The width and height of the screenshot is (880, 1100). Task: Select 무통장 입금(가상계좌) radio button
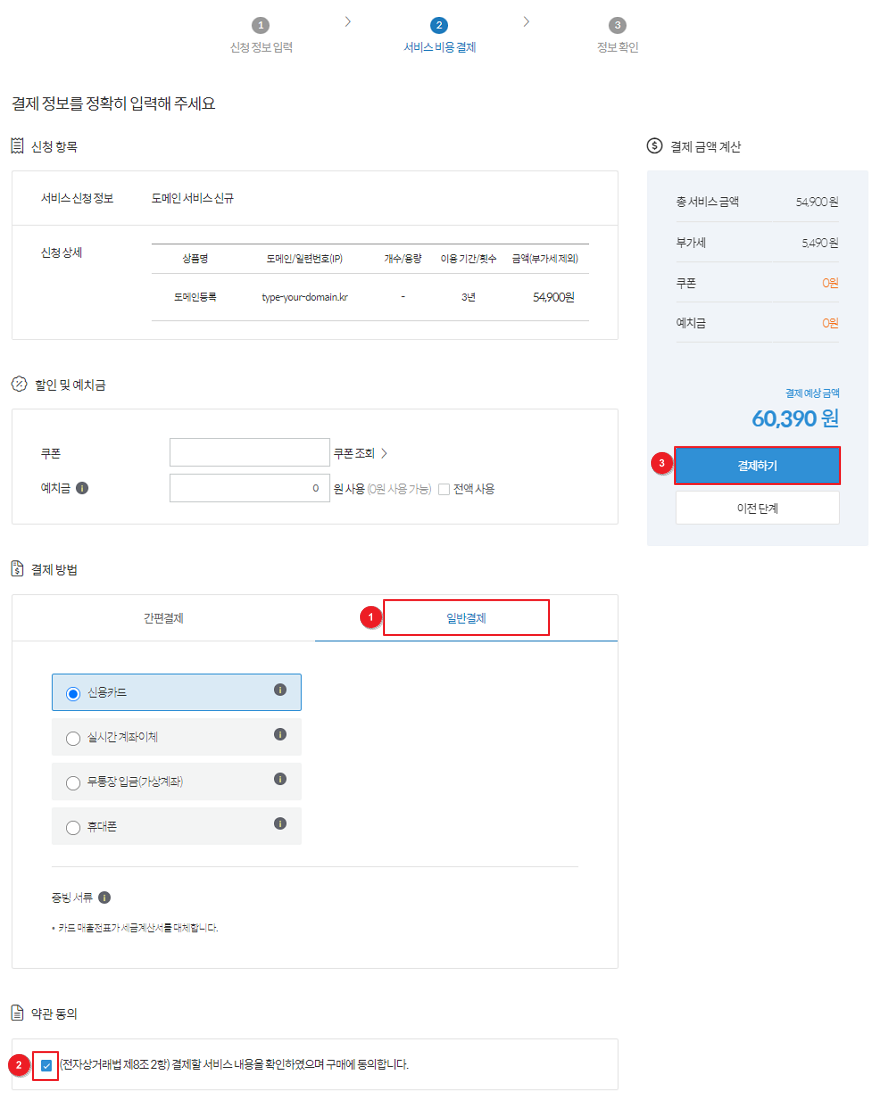pyautogui.click(x=72, y=783)
